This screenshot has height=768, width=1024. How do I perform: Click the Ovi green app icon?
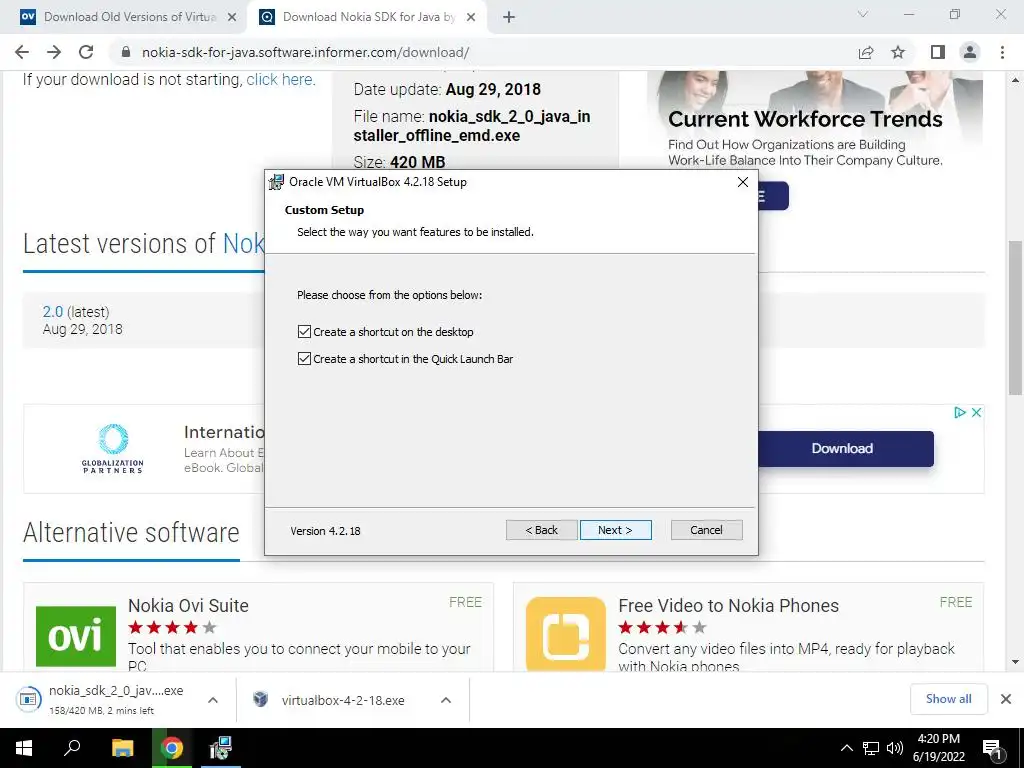coord(76,636)
